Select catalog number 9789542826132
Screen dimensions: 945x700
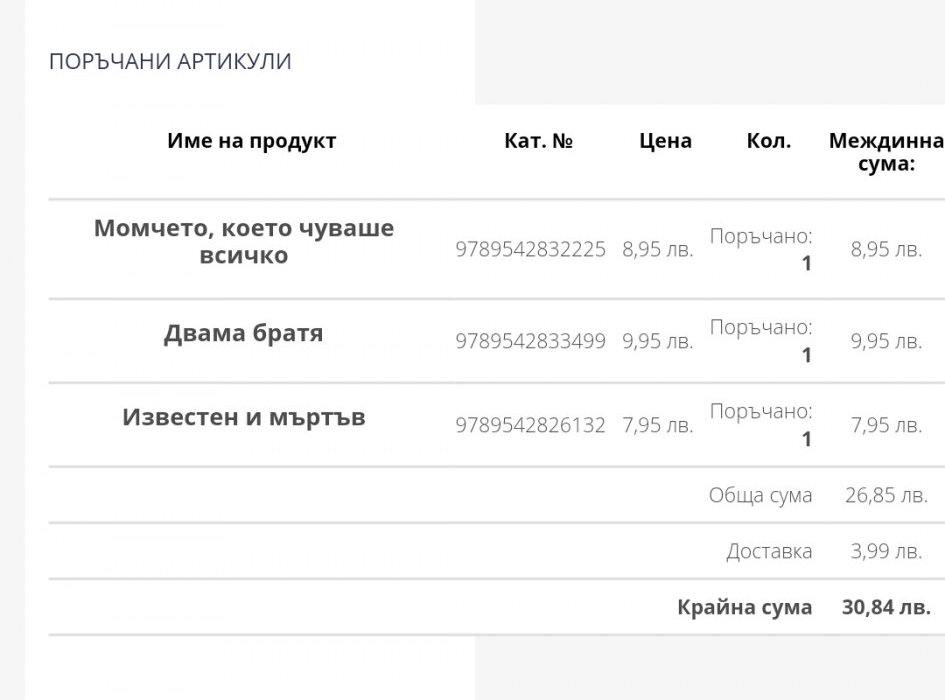530,426
